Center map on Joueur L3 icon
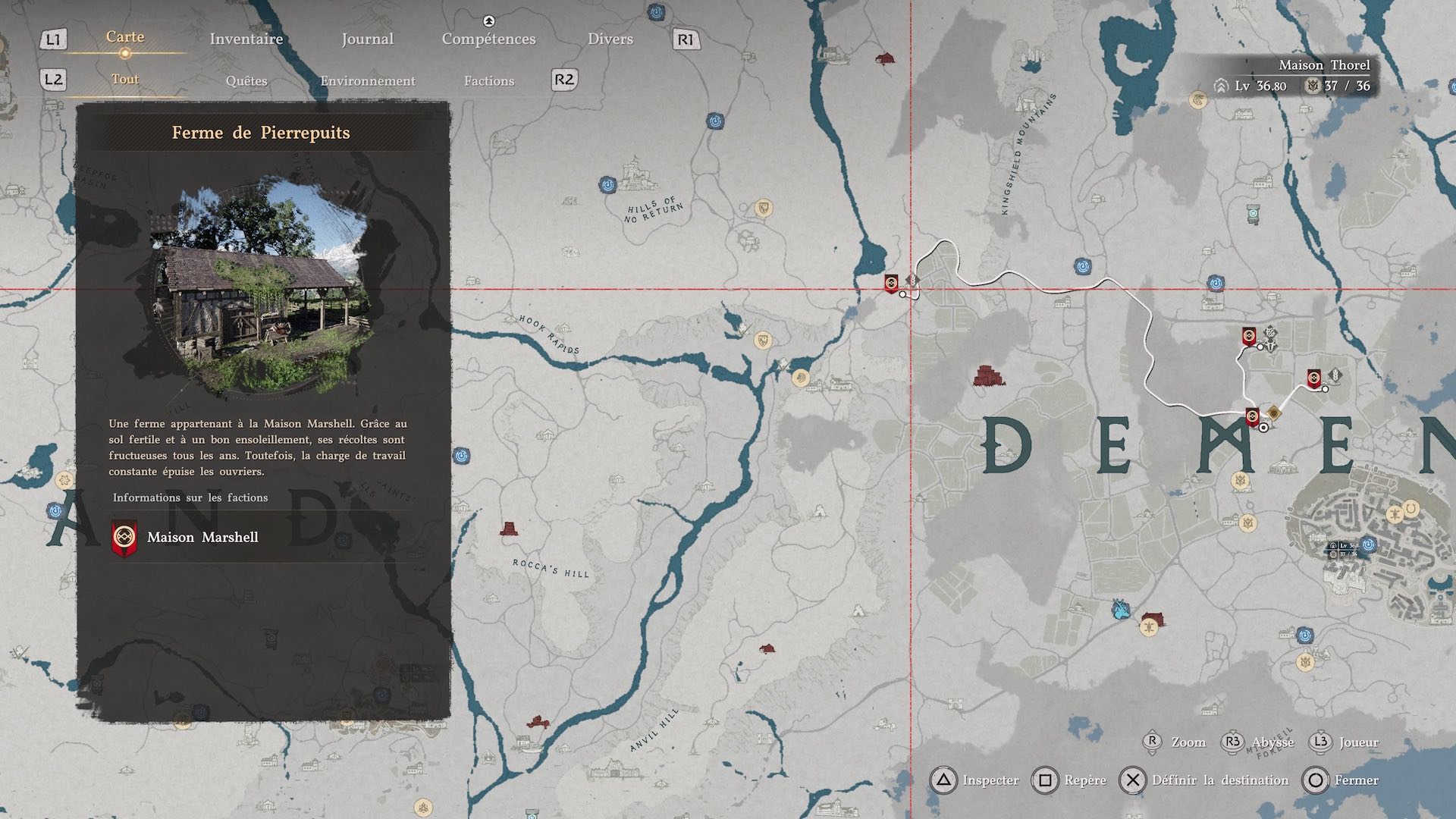Image resolution: width=1456 pixels, height=819 pixels. pyautogui.click(x=1321, y=742)
